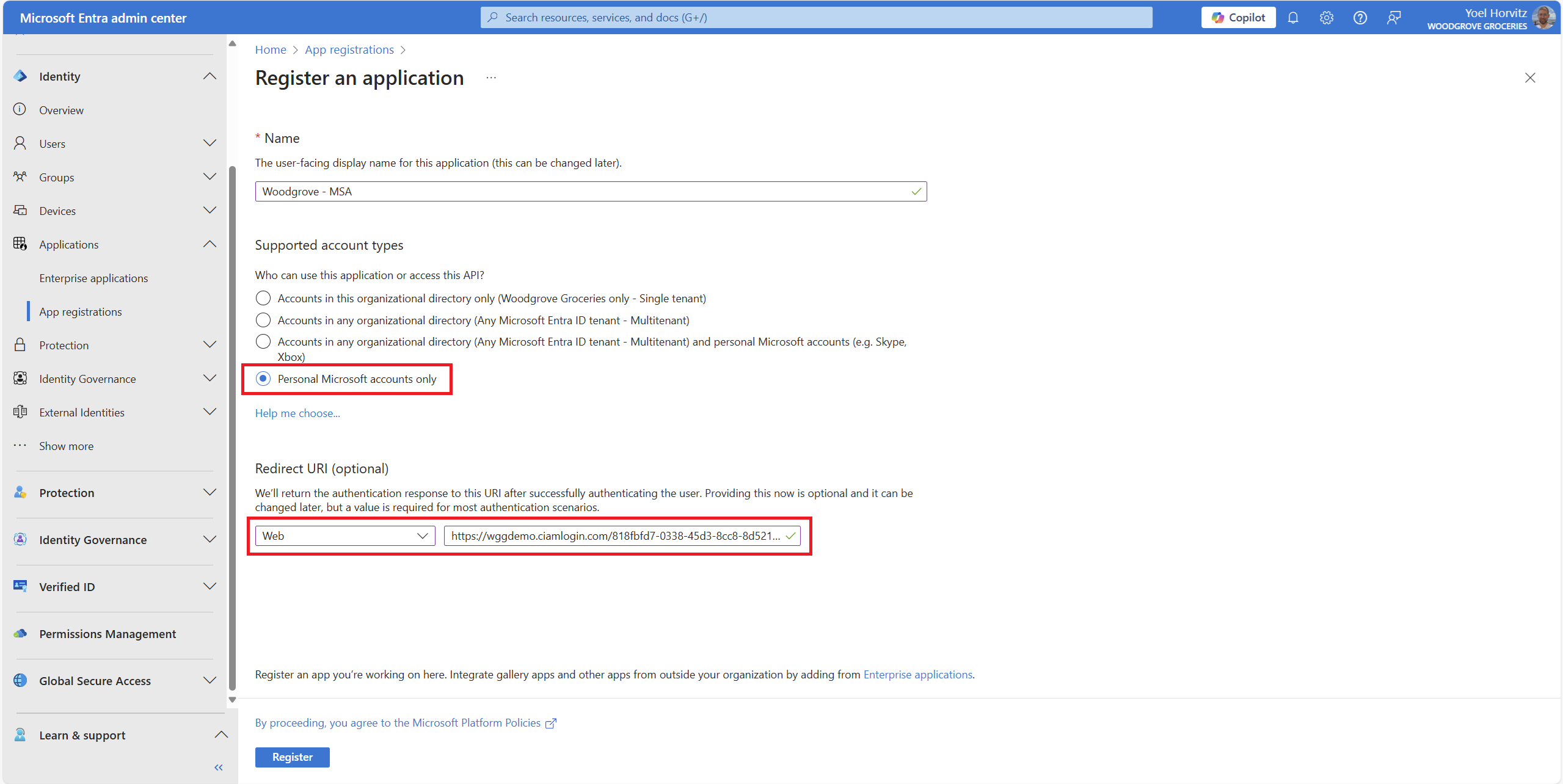Collapse sidebar with double chevron icon
Viewport: 1563px width, 784px height.
[x=219, y=768]
